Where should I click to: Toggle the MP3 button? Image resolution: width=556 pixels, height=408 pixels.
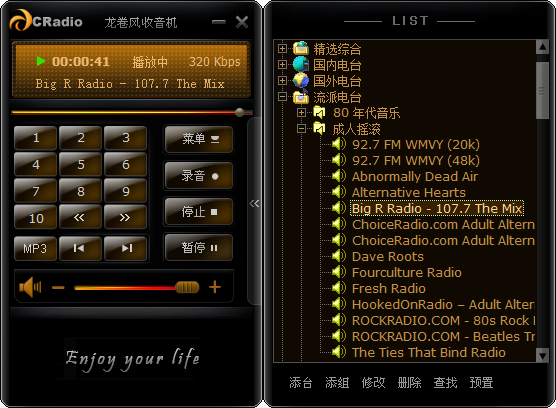pos(35,248)
